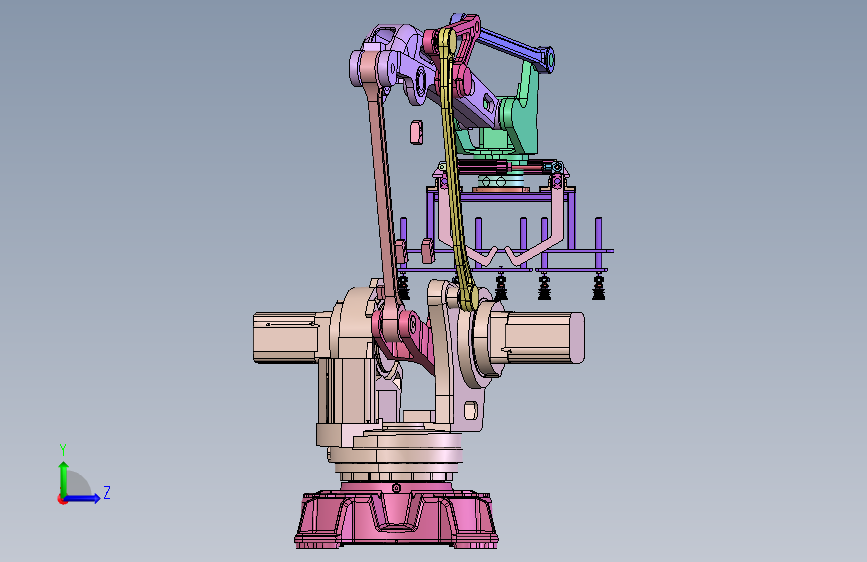Select the Y axis label text
This screenshot has width=867, height=562.
point(63,450)
